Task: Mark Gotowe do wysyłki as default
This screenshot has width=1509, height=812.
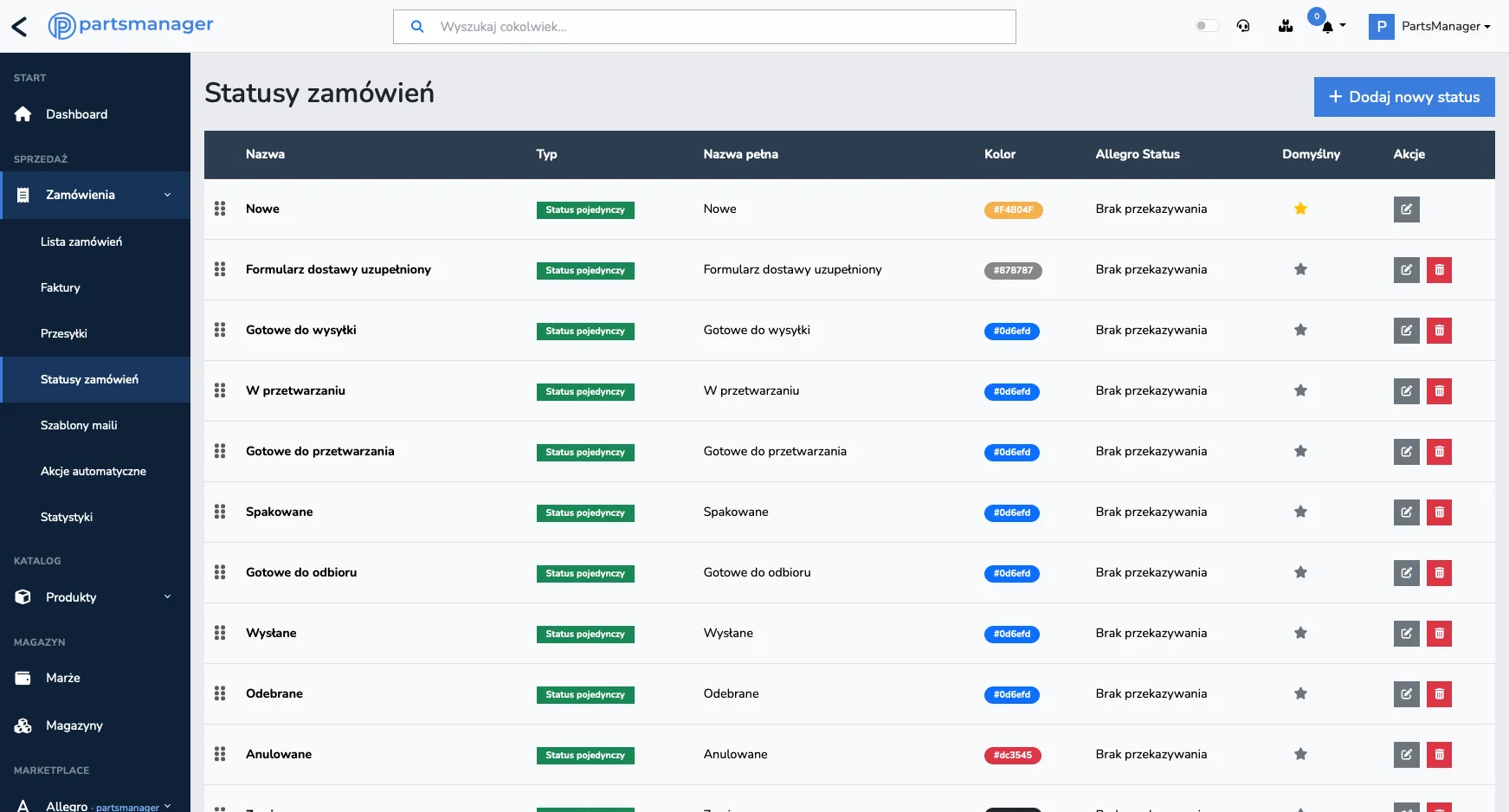Action: click(x=1300, y=330)
